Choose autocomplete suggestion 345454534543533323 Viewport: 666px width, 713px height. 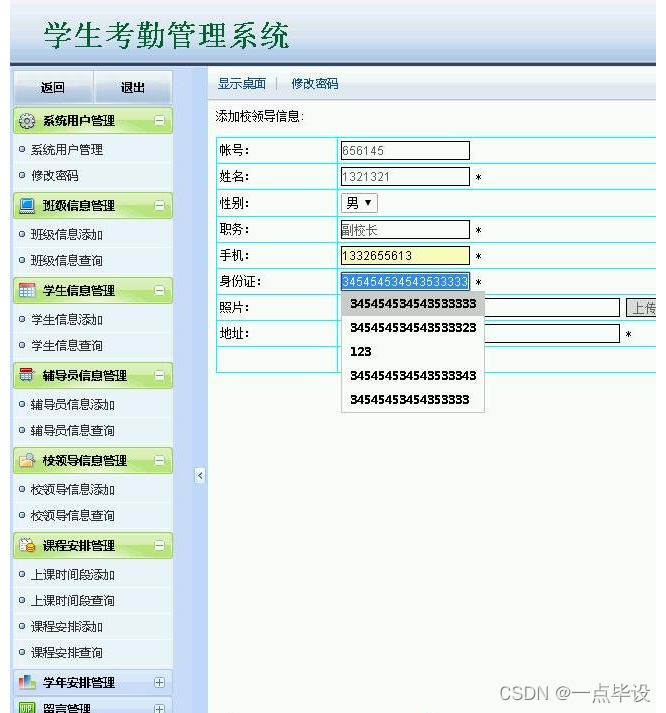pyautogui.click(x=413, y=328)
